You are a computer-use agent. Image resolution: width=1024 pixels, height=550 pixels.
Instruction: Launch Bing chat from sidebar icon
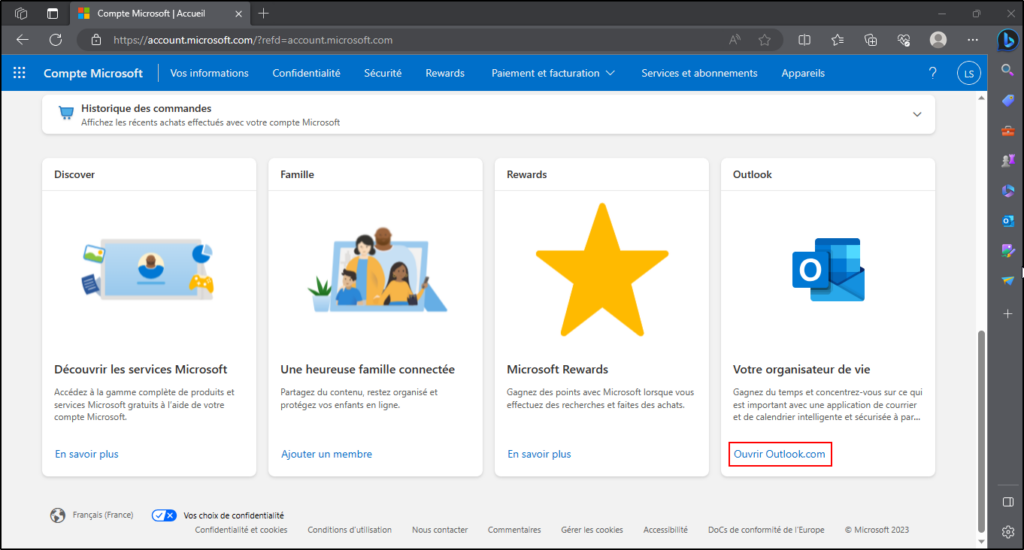[1008, 40]
